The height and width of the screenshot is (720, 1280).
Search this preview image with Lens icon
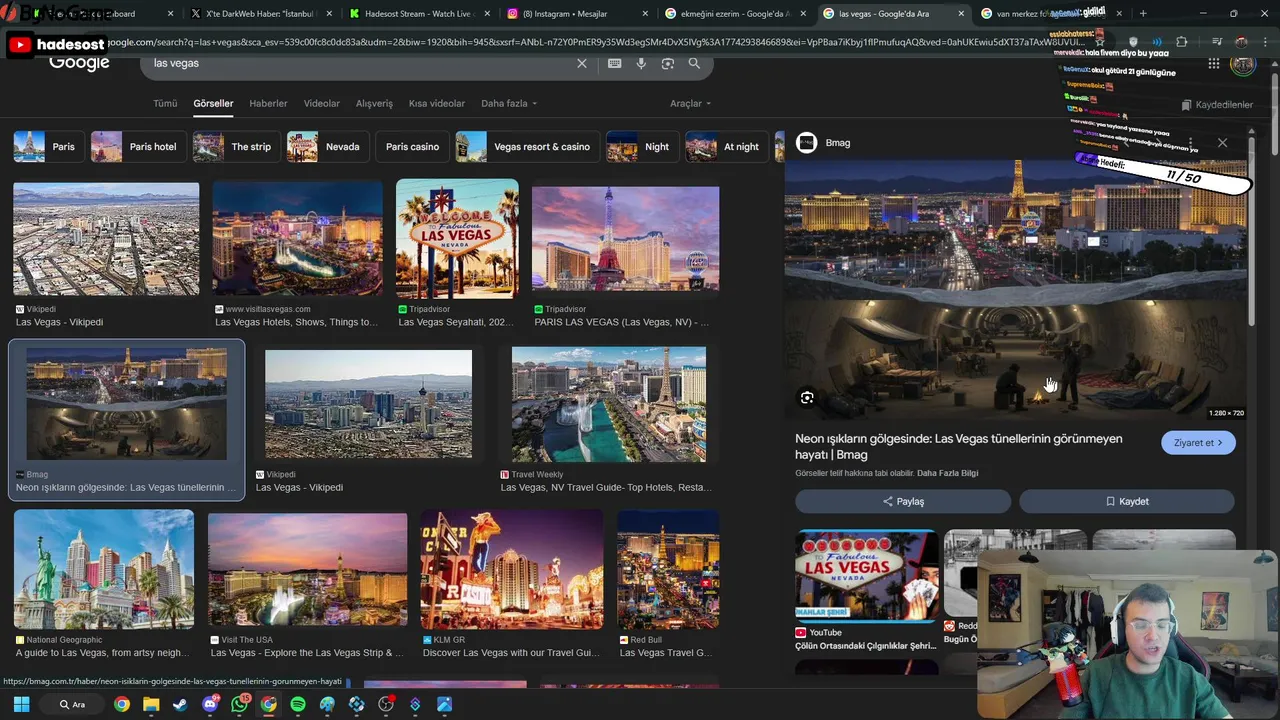[807, 398]
